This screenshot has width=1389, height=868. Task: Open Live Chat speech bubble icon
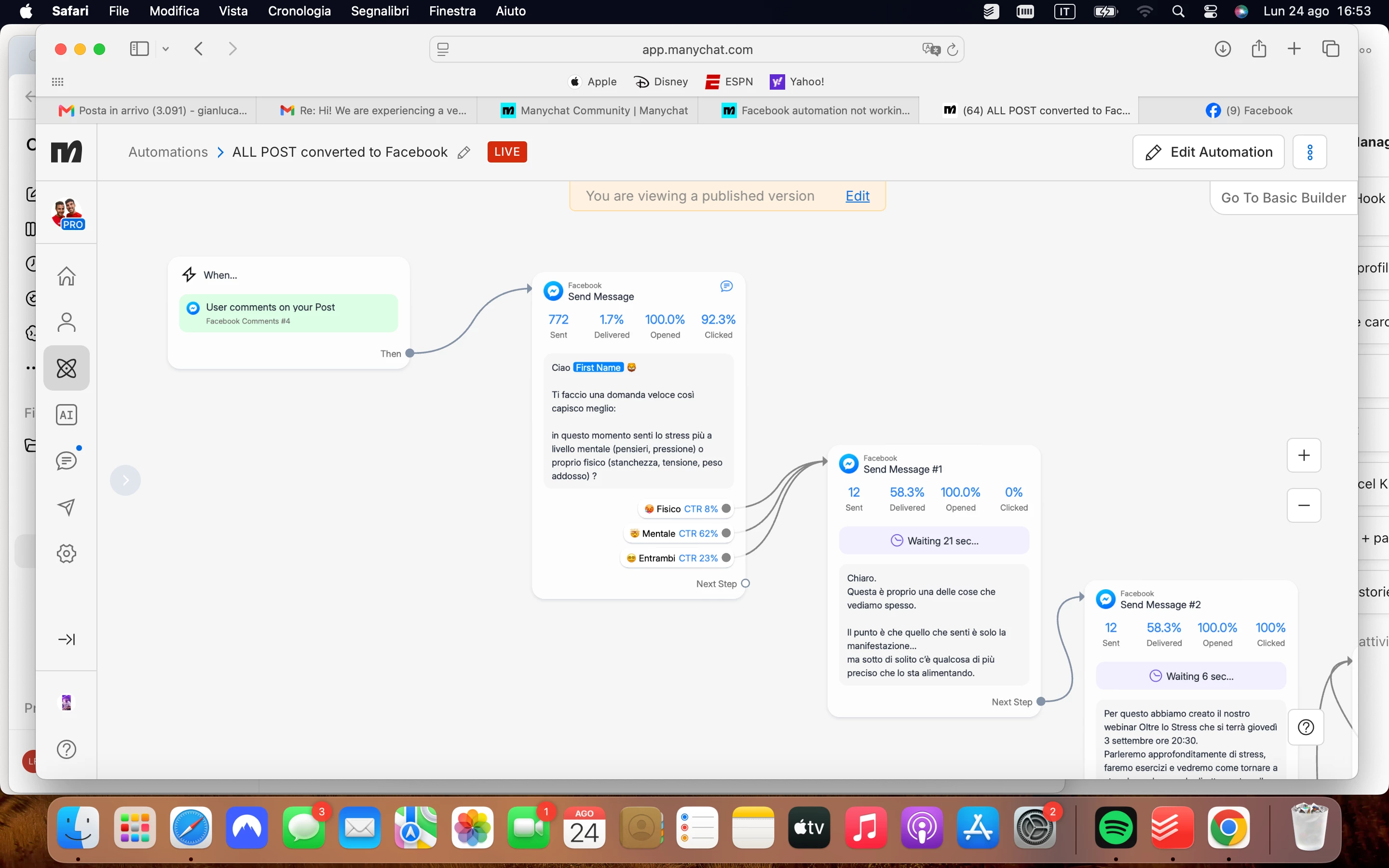click(67, 461)
